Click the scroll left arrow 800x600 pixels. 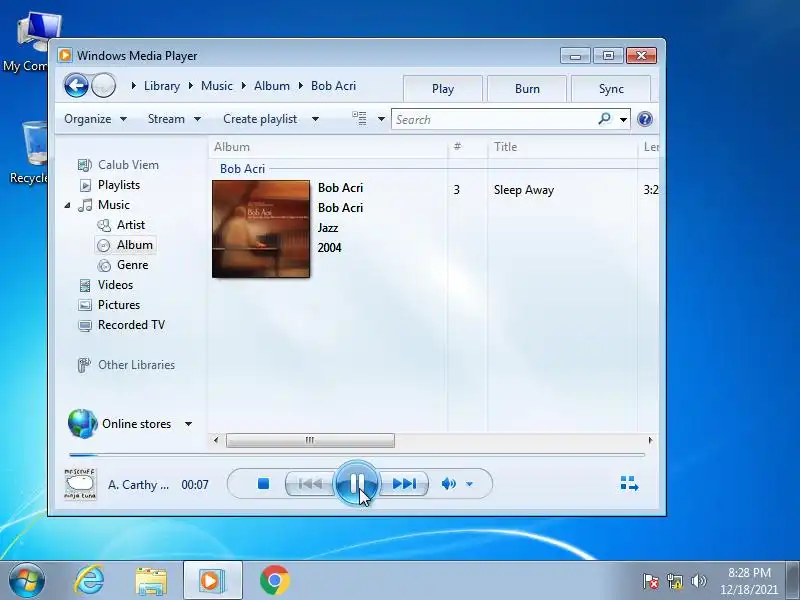click(216, 440)
